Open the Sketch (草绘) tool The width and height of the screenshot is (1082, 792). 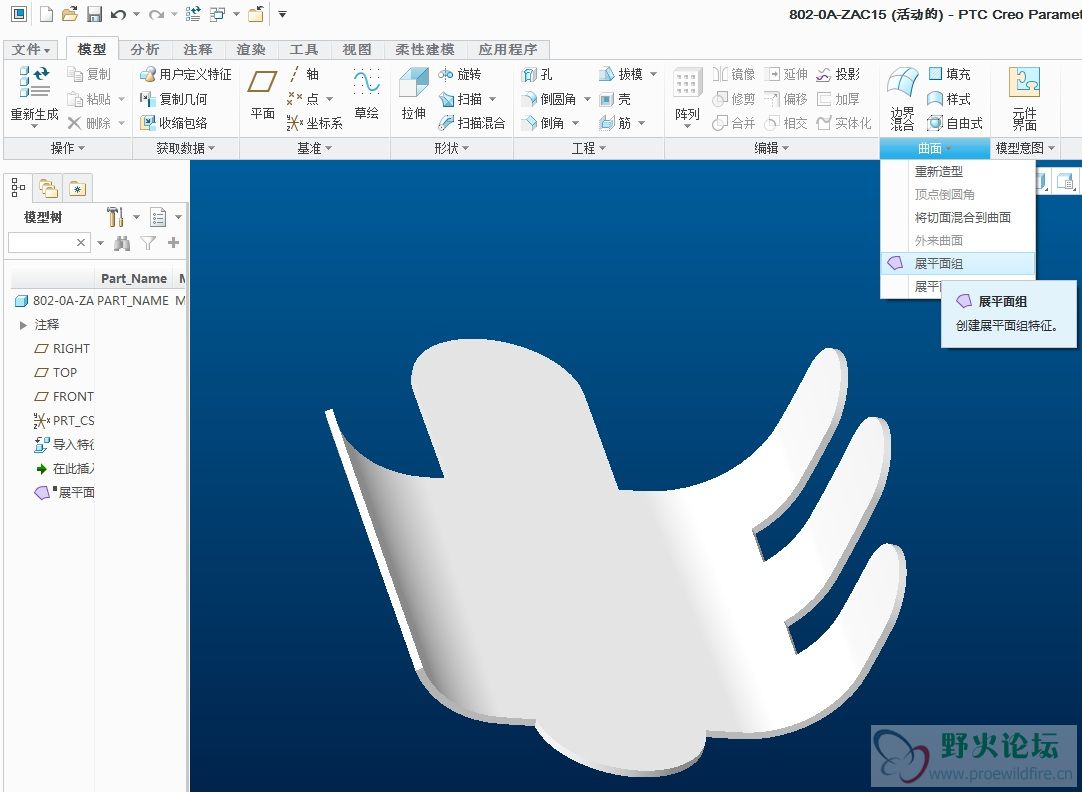click(x=366, y=94)
